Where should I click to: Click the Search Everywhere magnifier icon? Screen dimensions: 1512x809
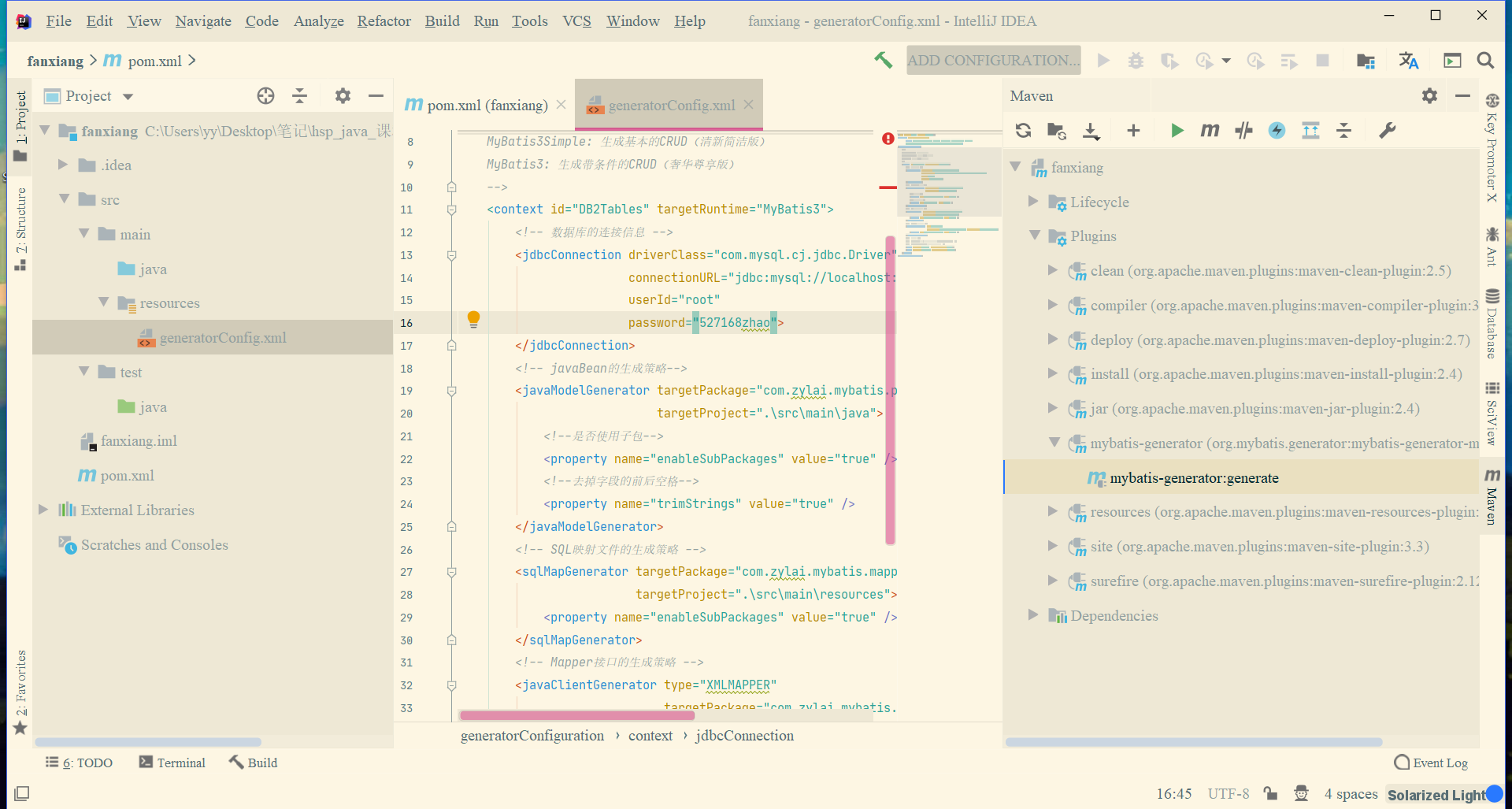(x=1485, y=61)
